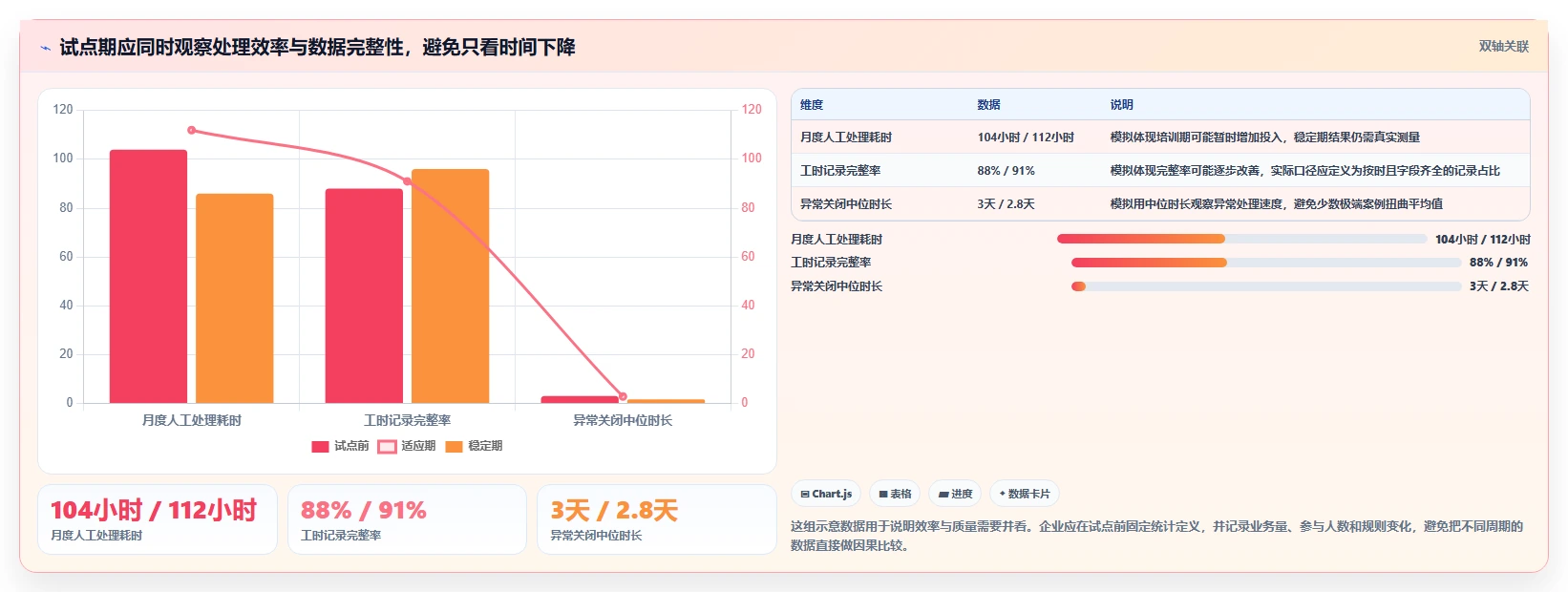Click the red 试点前 bar for 异常关闭中位时长
Screen dimensions: 1568x592
(580, 399)
